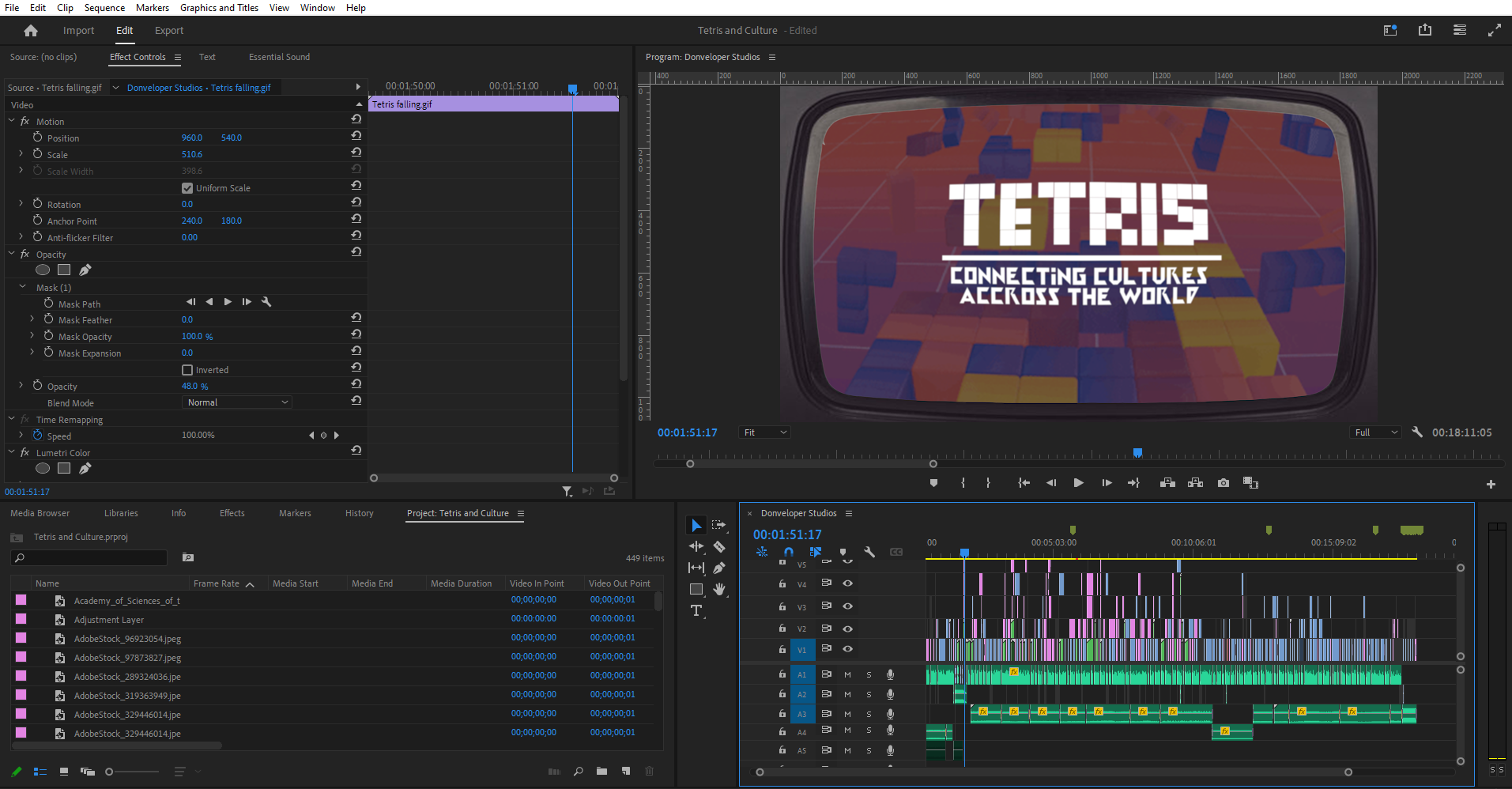Image resolution: width=1512 pixels, height=789 pixels.
Task: Toggle the Uniform Scale checkbox
Action: coord(187,188)
